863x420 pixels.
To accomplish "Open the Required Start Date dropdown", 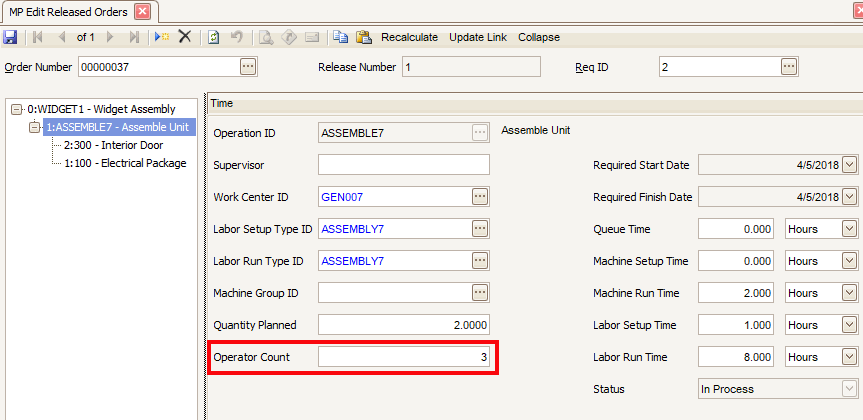I will coord(850,165).
